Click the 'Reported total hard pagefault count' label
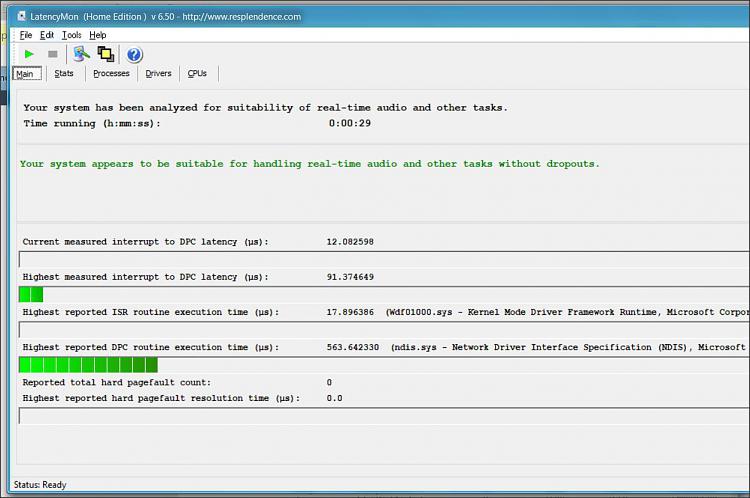The height and width of the screenshot is (498, 750). click(x=117, y=382)
